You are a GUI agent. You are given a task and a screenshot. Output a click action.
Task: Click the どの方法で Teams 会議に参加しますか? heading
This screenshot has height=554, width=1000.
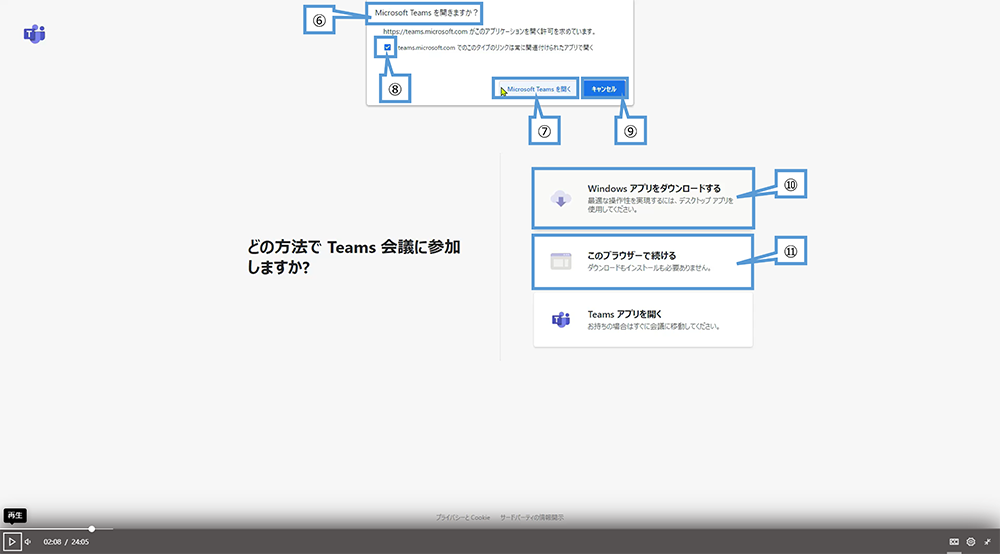[x=354, y=257]
